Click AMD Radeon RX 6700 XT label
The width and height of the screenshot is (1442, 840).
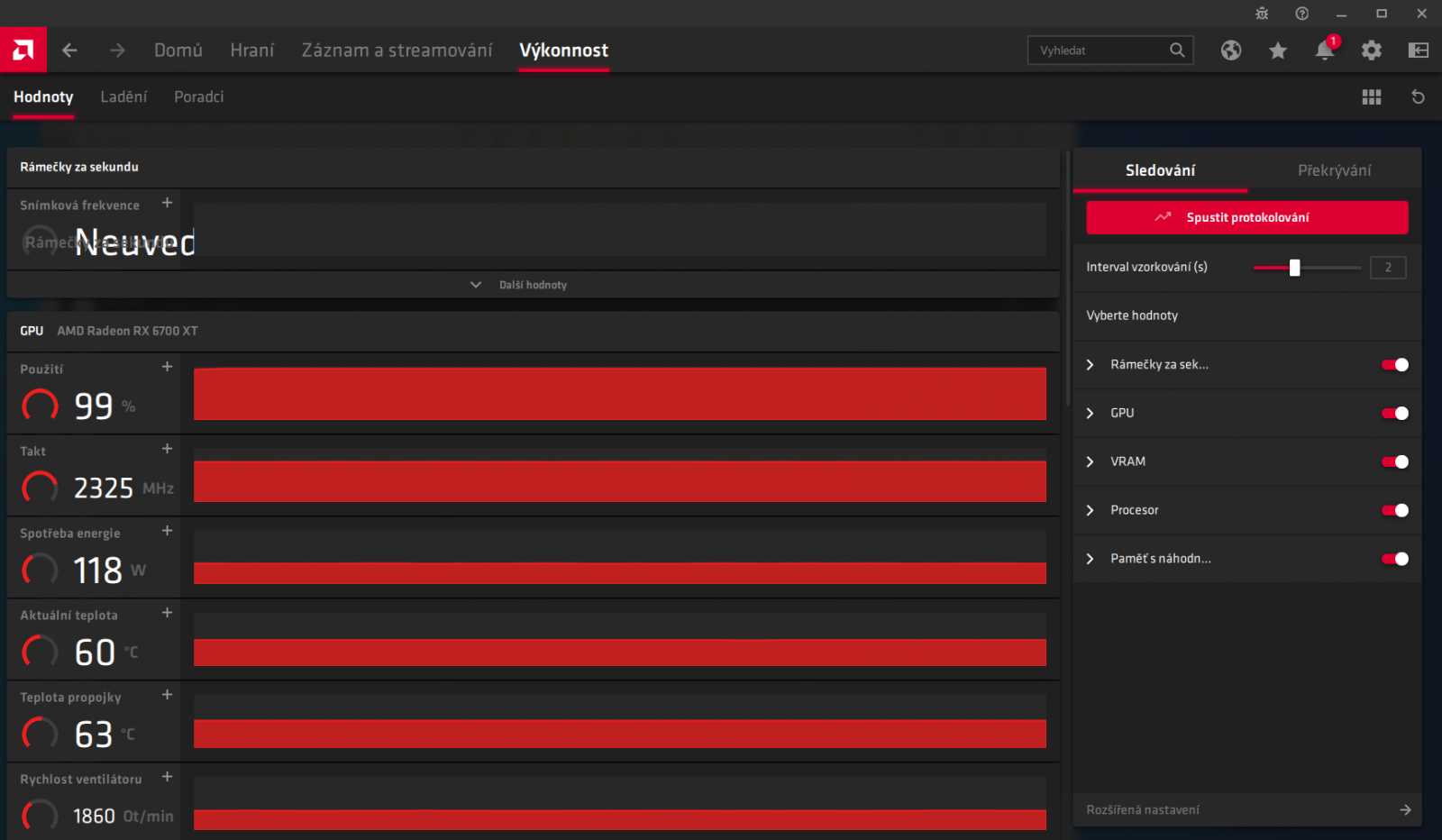[x=128, y=331]
